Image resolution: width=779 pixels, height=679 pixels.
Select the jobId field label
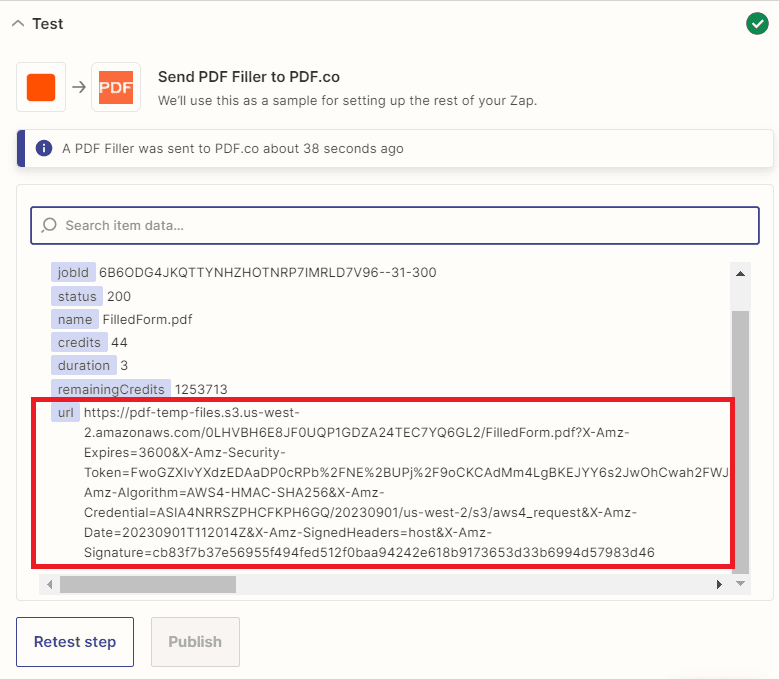pos(73,273)
